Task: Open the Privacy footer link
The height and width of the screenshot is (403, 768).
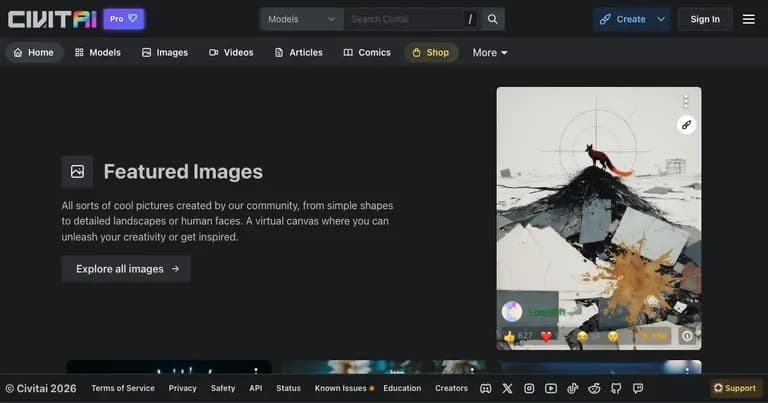Action: pos(182,388)
